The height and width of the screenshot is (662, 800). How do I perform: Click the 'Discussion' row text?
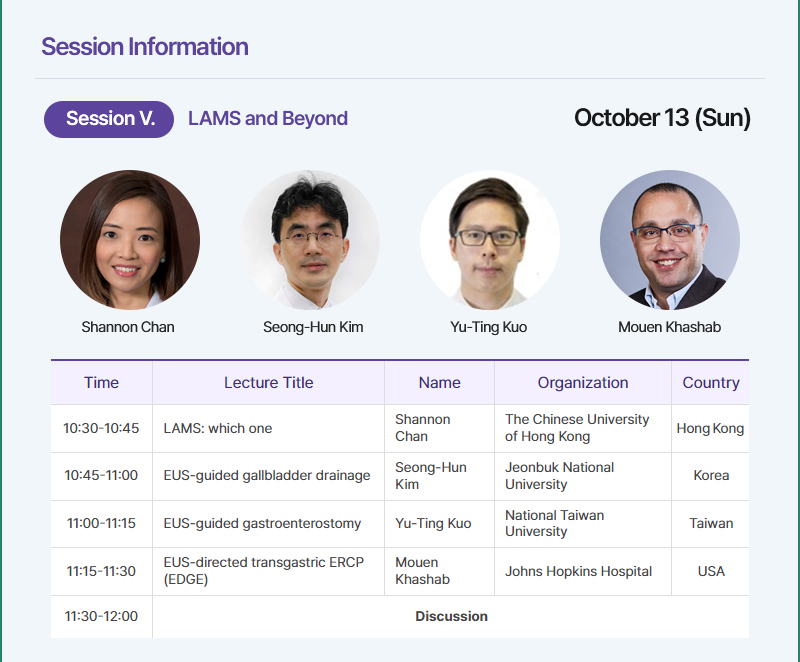[451, 616]
